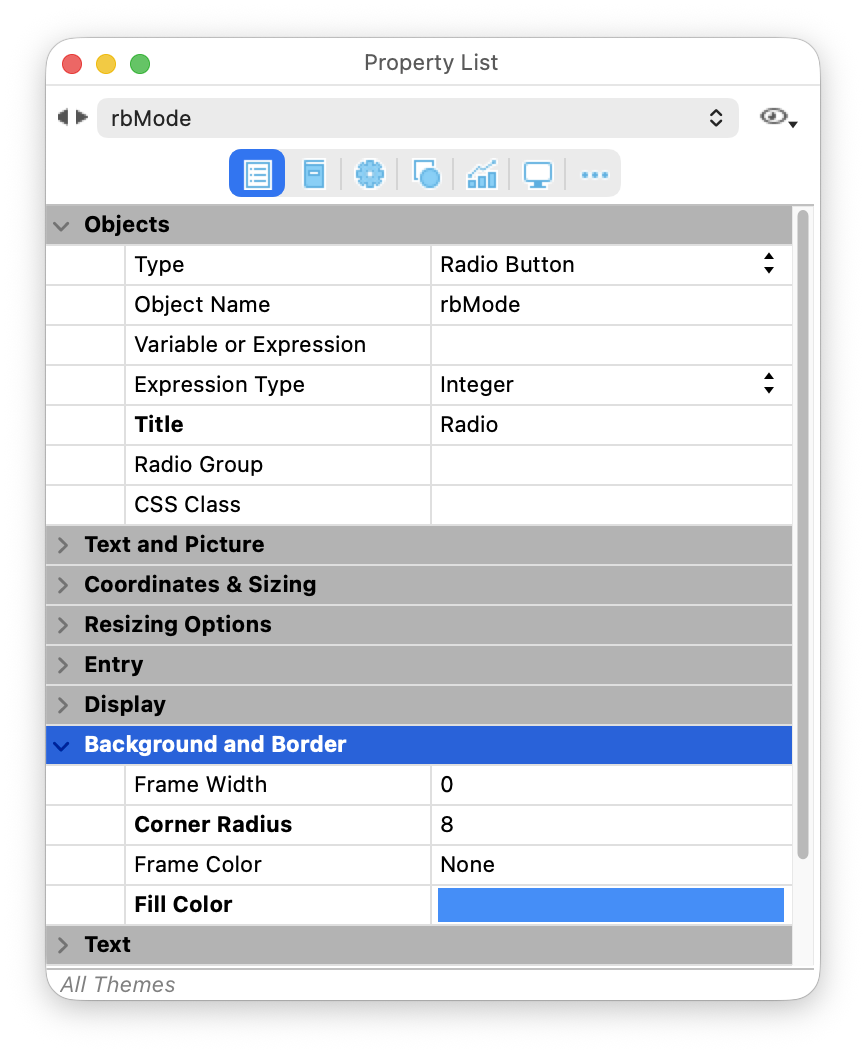The width and height of the screenshot is (866, 1054).
Task: Click the vertical scrollbar of property list
Action: (802, 534)
